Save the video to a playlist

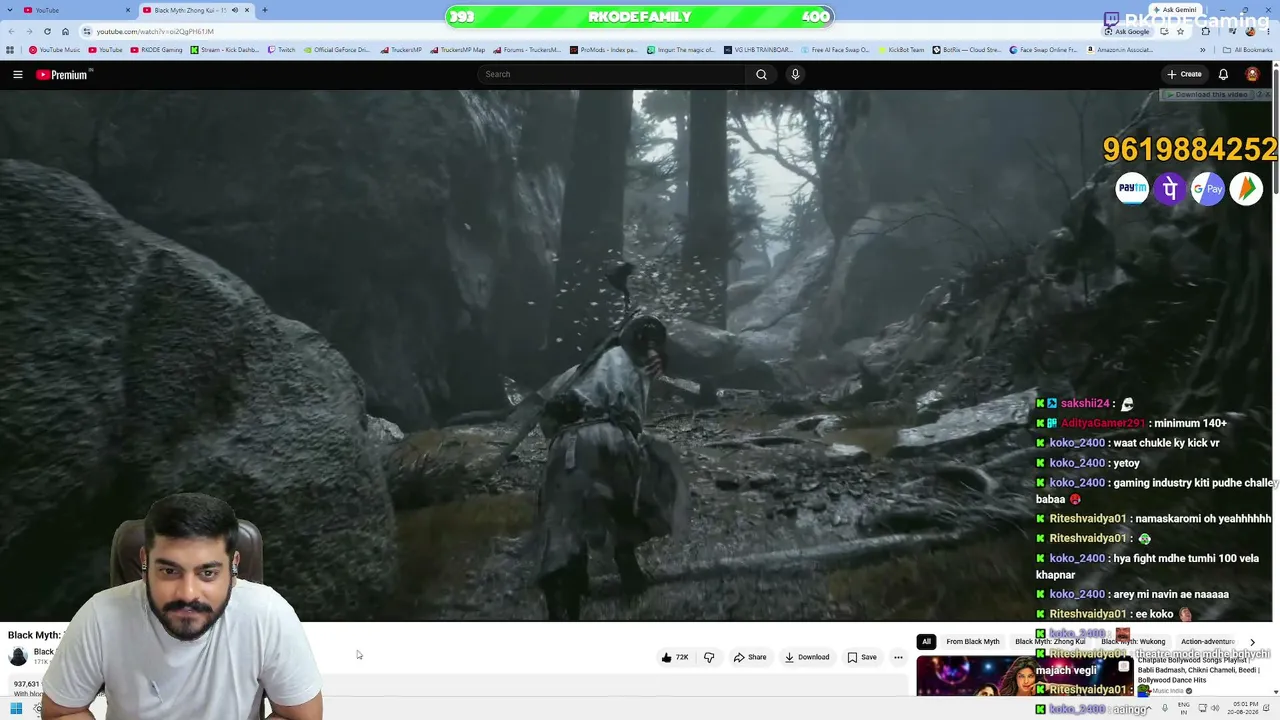[x=862, y=657]
